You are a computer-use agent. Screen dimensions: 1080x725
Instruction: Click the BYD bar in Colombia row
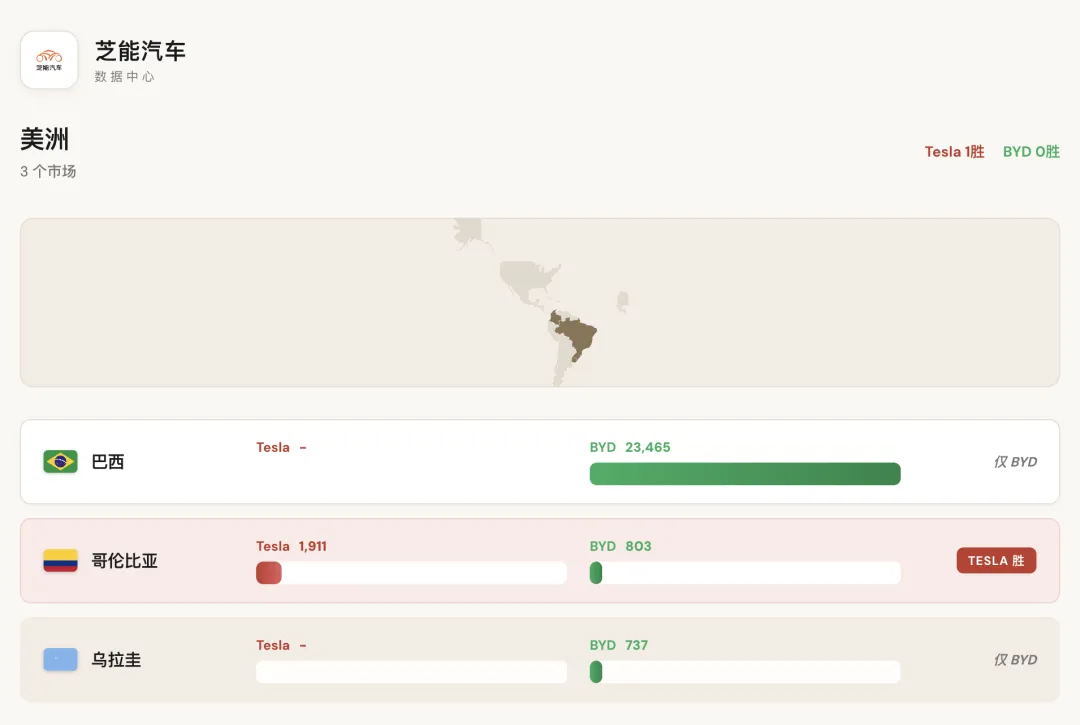[x=596, y=573]
